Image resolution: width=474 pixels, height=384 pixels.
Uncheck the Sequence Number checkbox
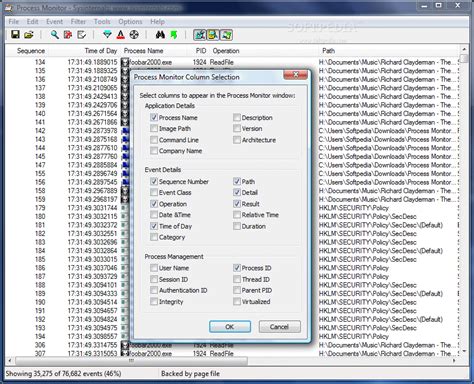click(x=154, y=181)
